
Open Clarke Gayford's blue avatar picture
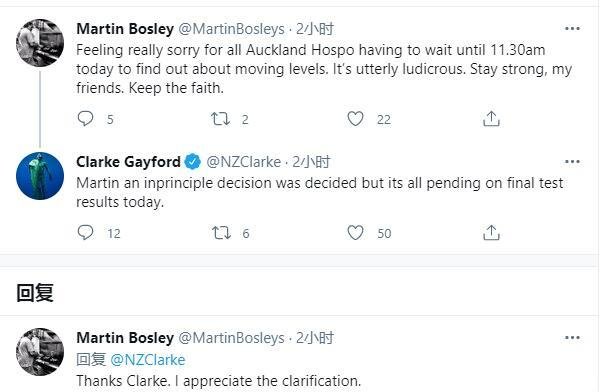tap(40, 176)
